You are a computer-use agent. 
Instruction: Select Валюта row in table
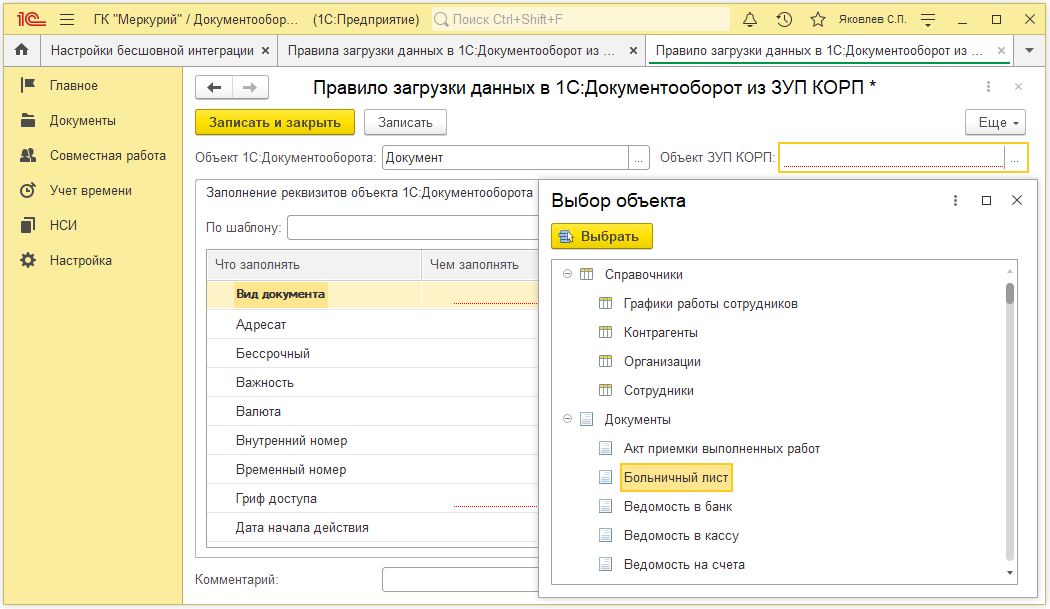[372, 411]
